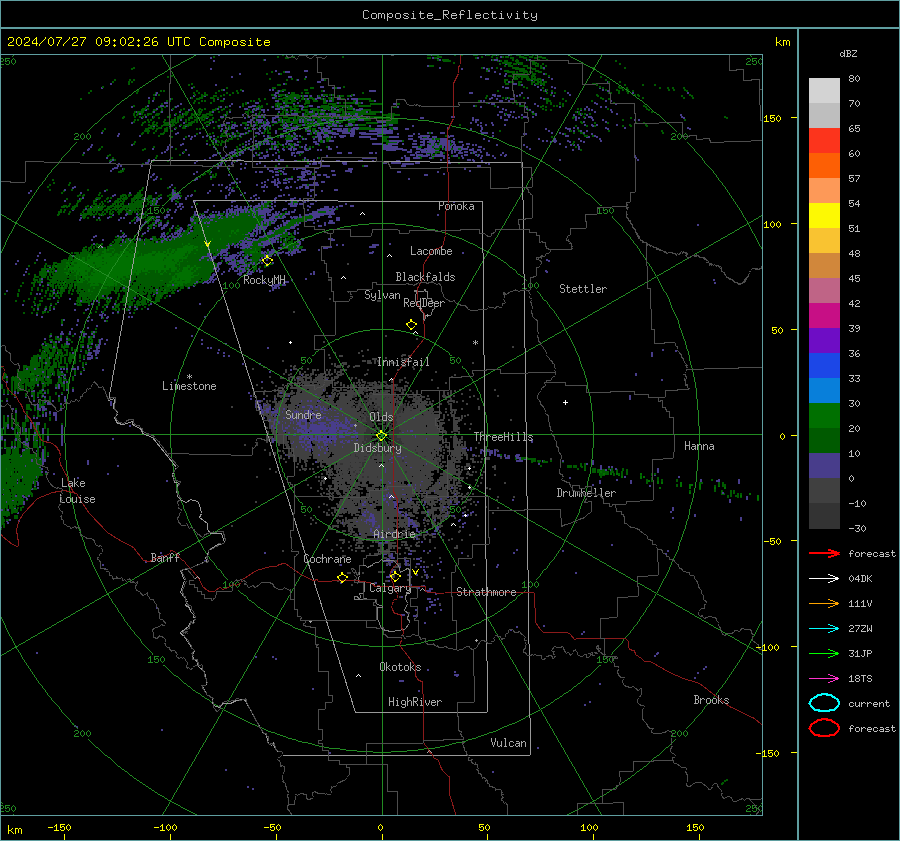The width and height of the screenshot is (900, 841).
Task: Click the yellow radar-center diamond between Olds and Didsbury
Action: click(x=382, y=436)
